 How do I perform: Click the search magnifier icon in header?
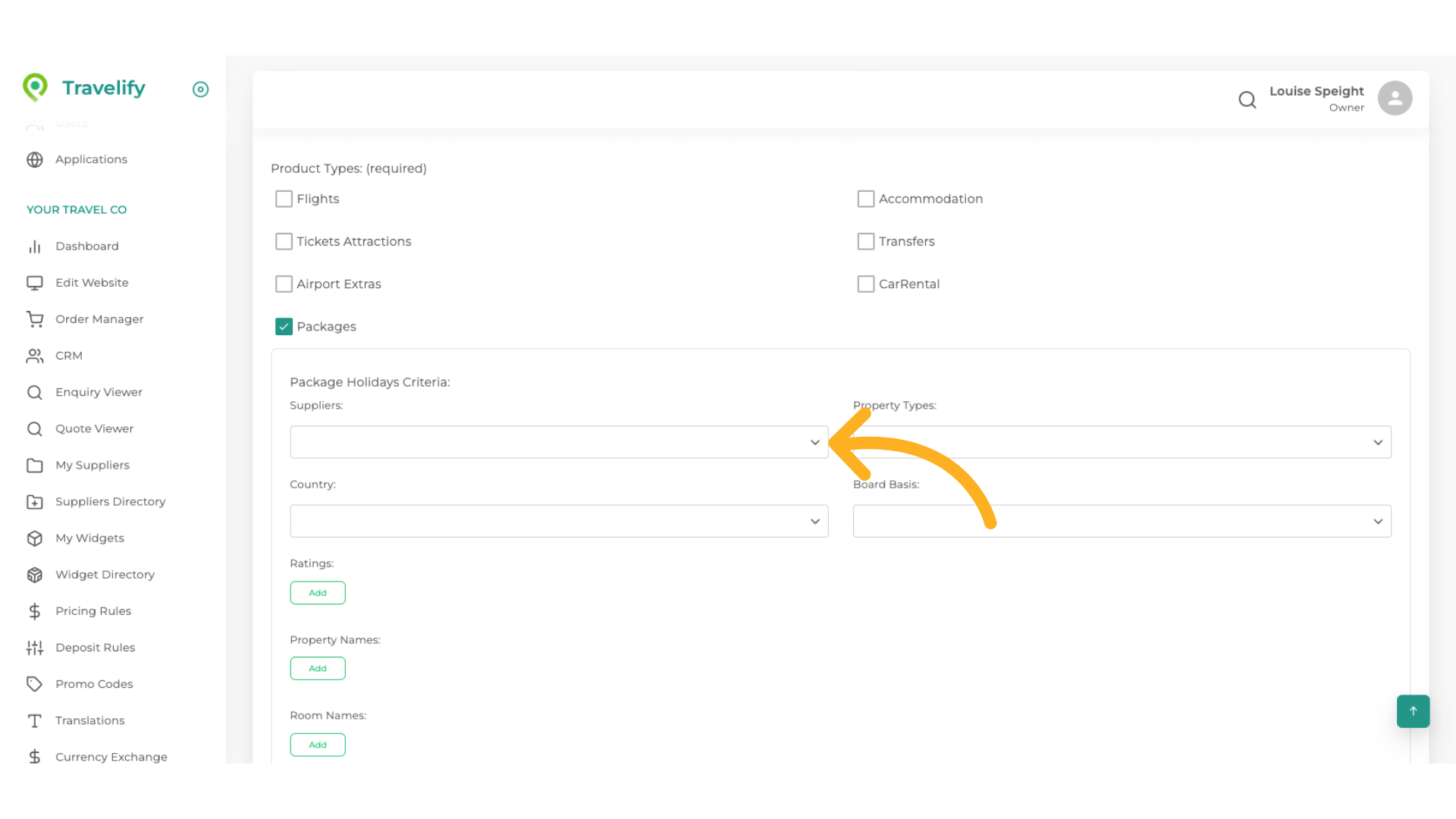[x=1247, y=99]
